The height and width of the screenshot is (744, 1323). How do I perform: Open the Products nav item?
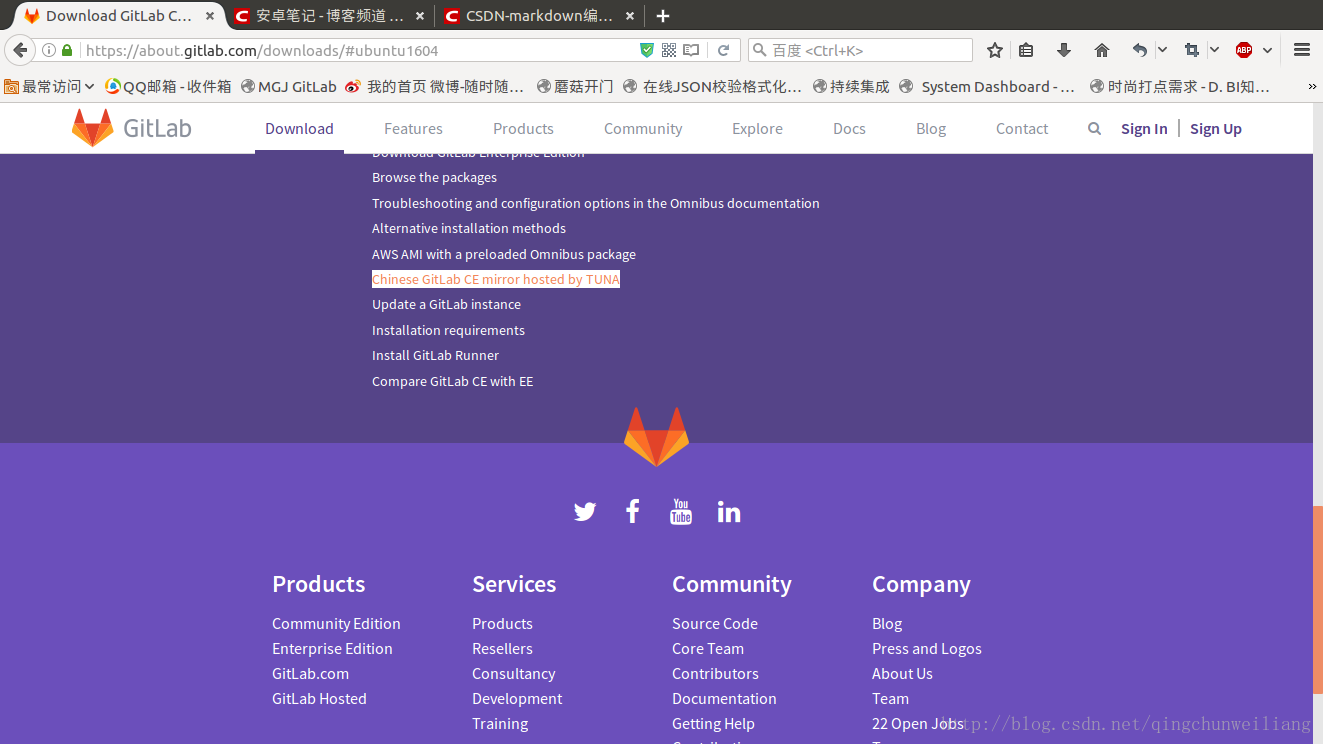pos(523,128)
